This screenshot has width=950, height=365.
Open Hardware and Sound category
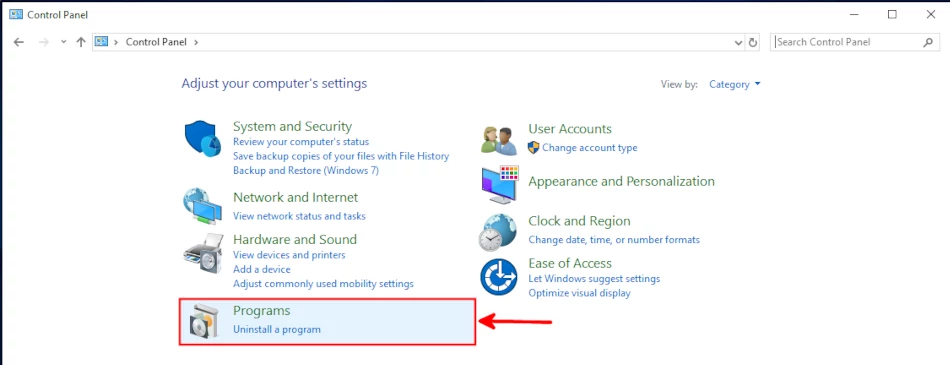[x=295, y=239]
